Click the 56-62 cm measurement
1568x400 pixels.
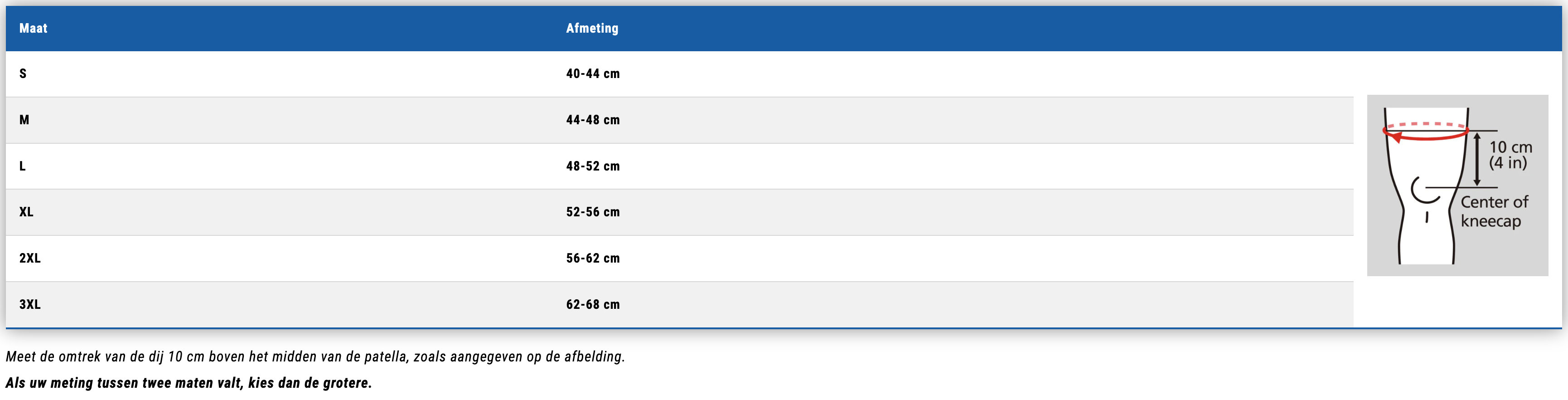coord(592,258)
